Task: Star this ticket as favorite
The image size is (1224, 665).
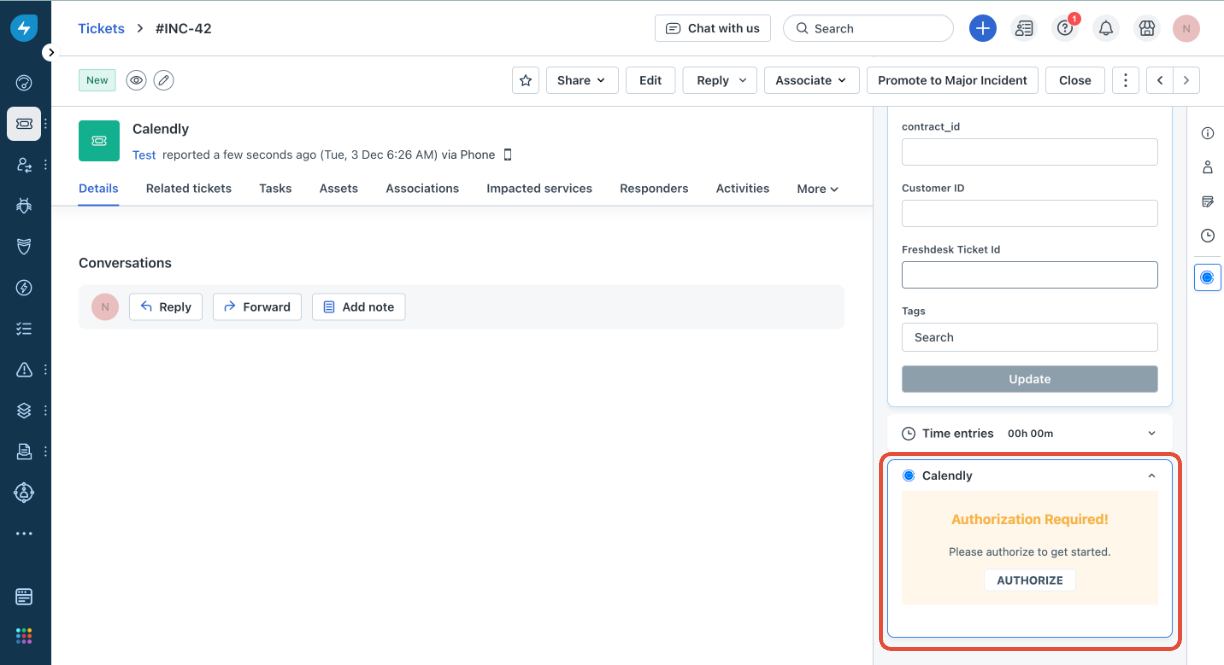Action: pyautogui.click(x=526, y=80)
